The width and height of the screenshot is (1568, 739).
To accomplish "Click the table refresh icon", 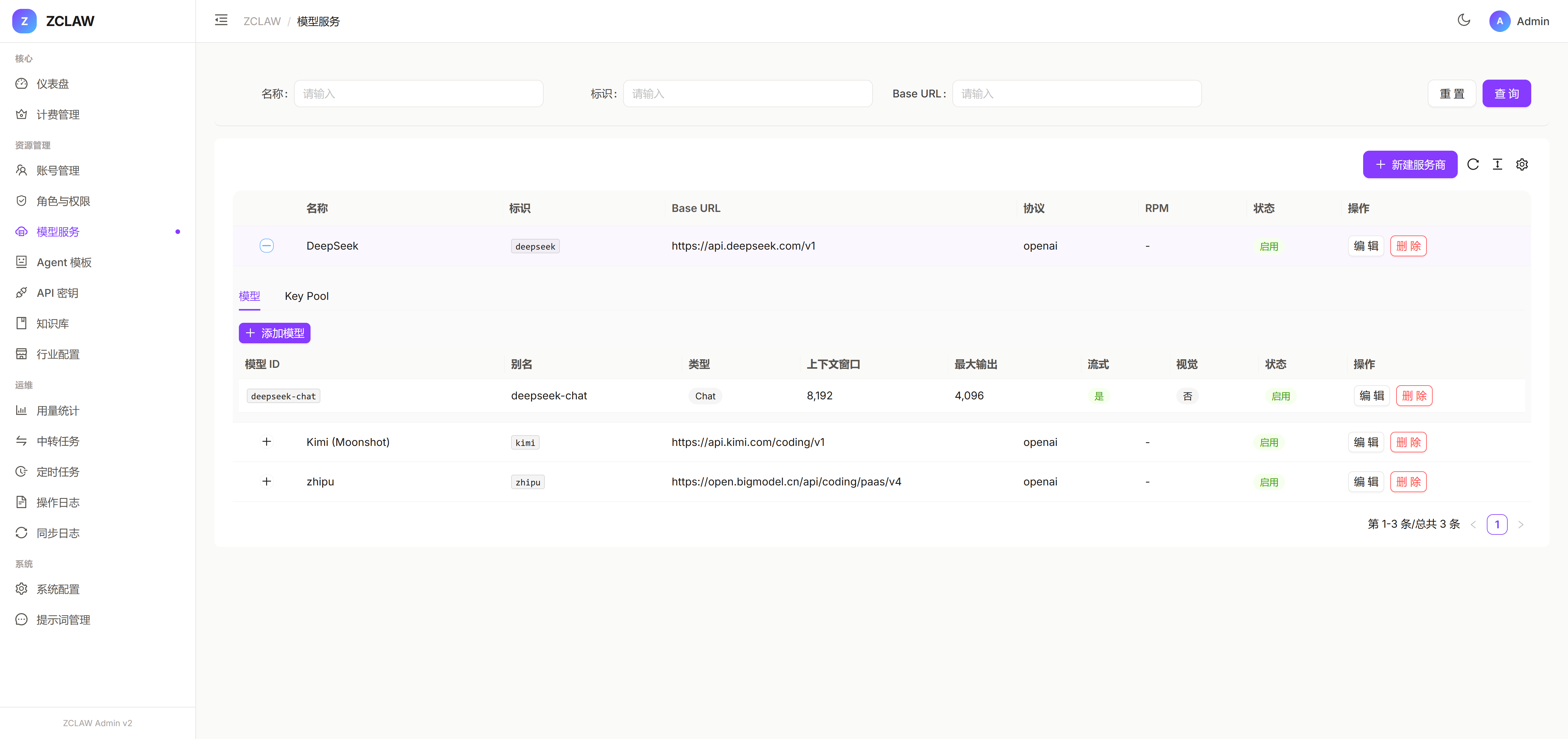I will [1472, 164].
